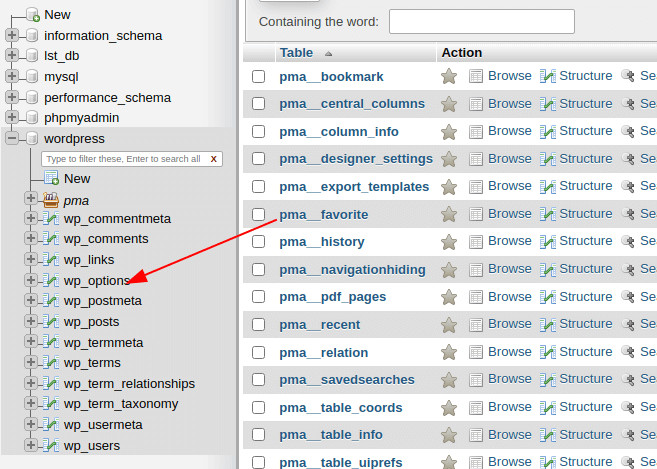Screen dimensions: 657x469
Task: Open the information_schema database link
Action: (103, 36)
